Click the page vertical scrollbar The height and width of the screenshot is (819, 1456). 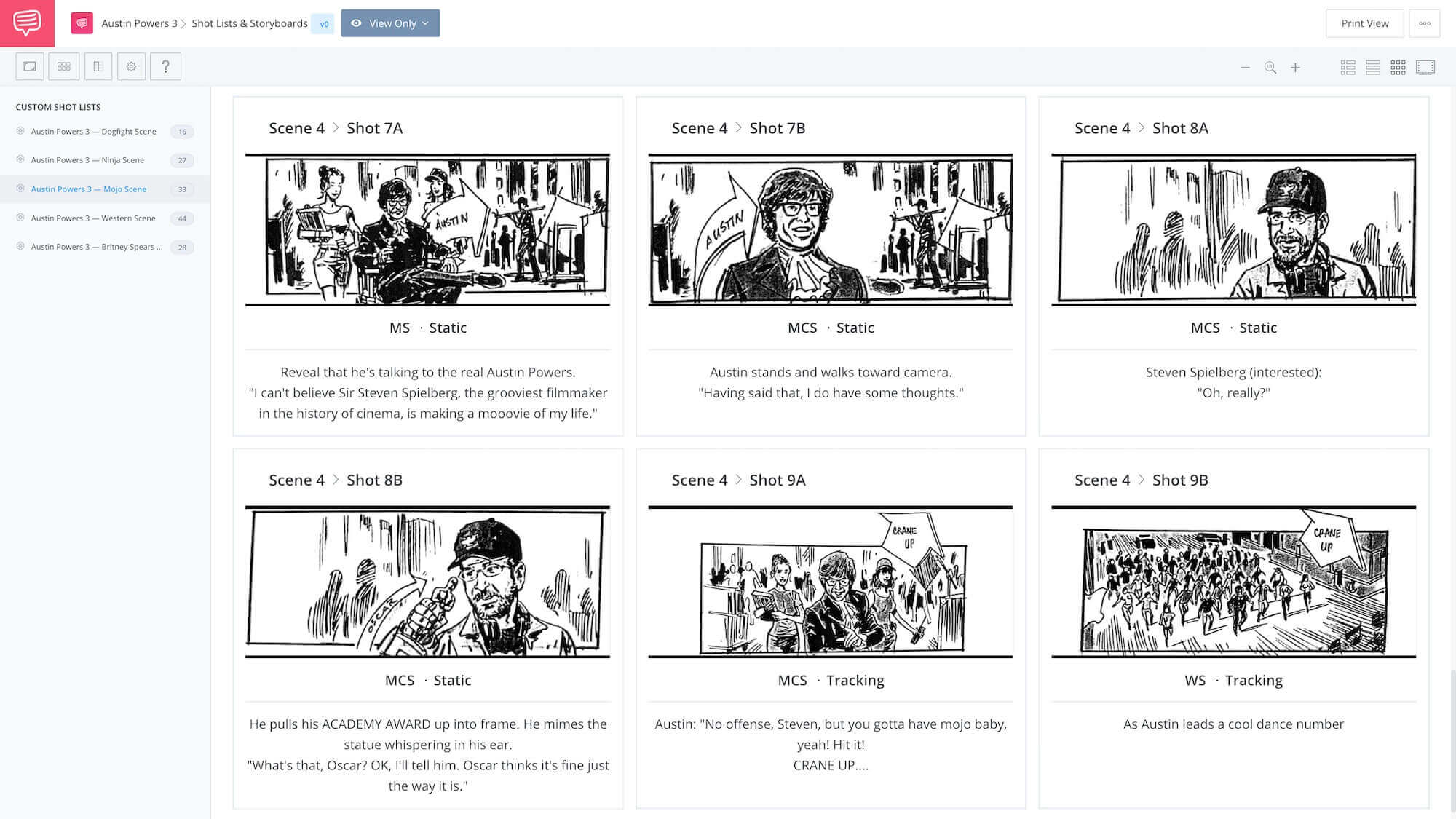click(1452, 743)
